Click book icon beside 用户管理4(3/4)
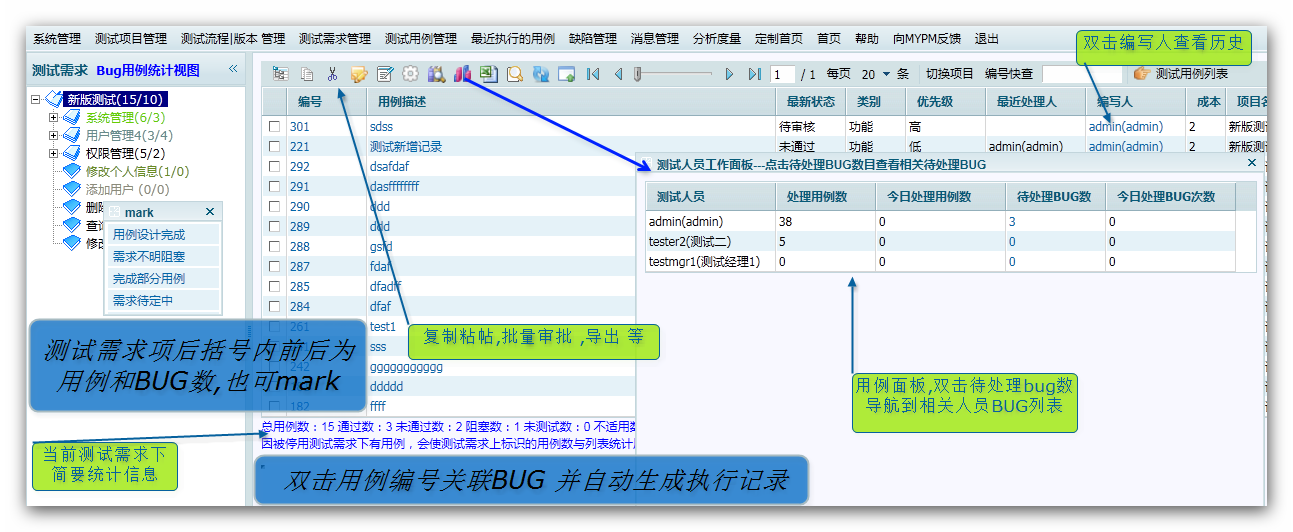The image size is (1293, 532). tap(72, 136)
